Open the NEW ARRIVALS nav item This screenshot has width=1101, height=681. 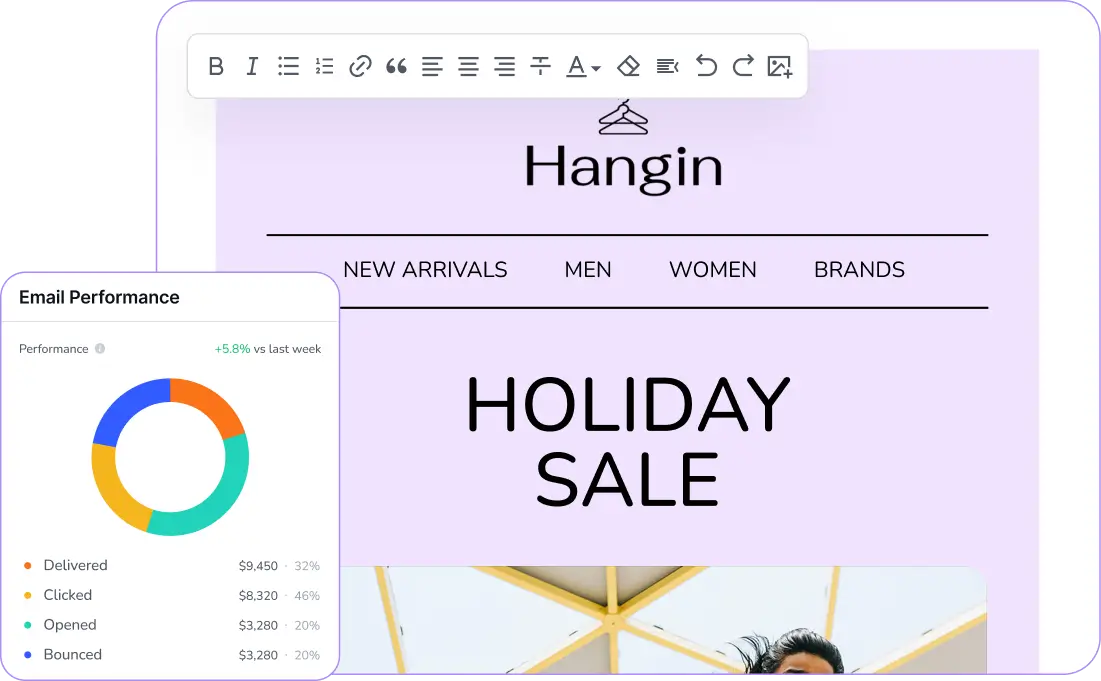tap(425, 270)
